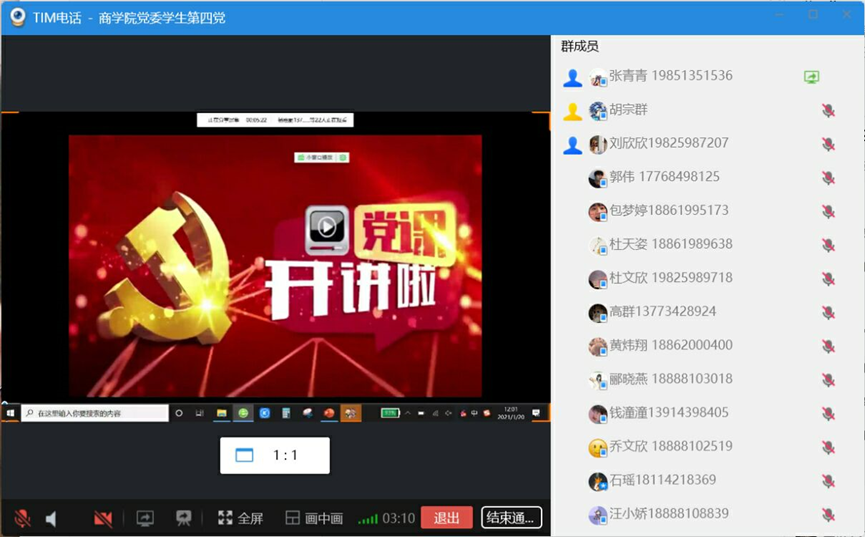
Task: Select member name 高群13773428924
Action: pyautogui.click(x=663, y=311)
